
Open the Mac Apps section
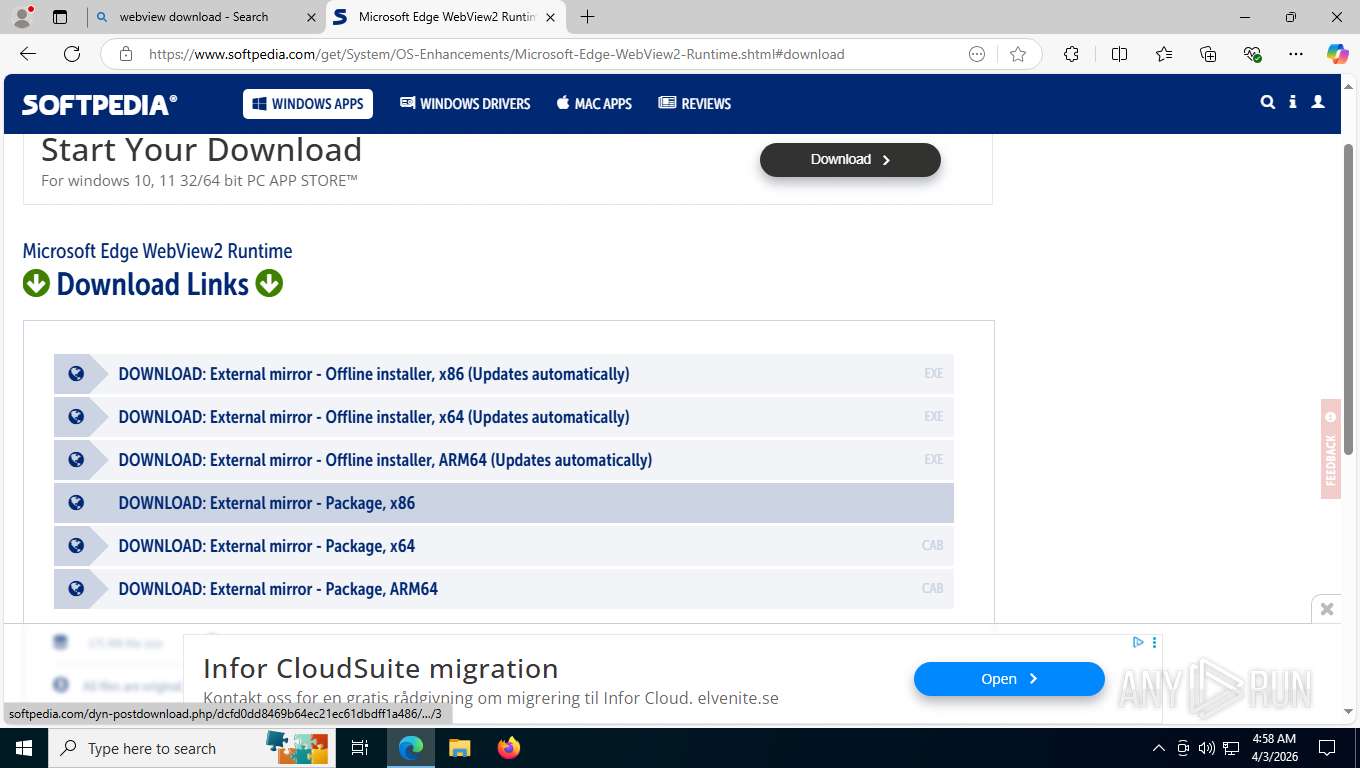coord(595,104)
